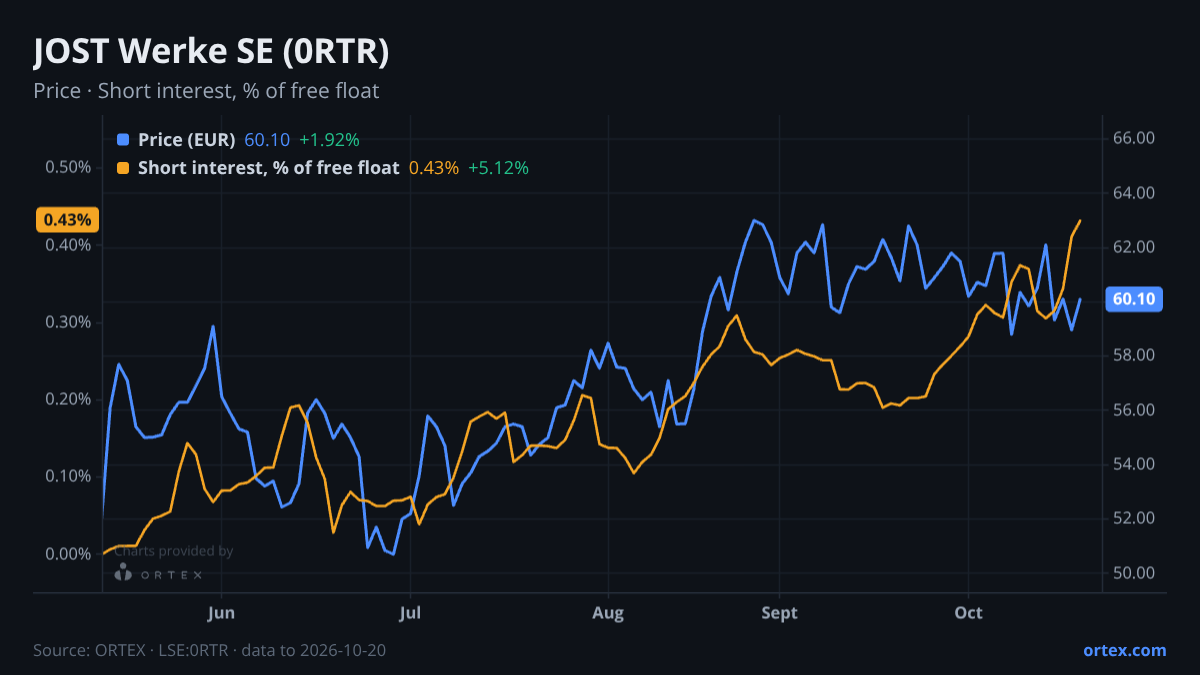
Task: Click the 0.43% value in the legend
Action: click(x=434, y=168)
